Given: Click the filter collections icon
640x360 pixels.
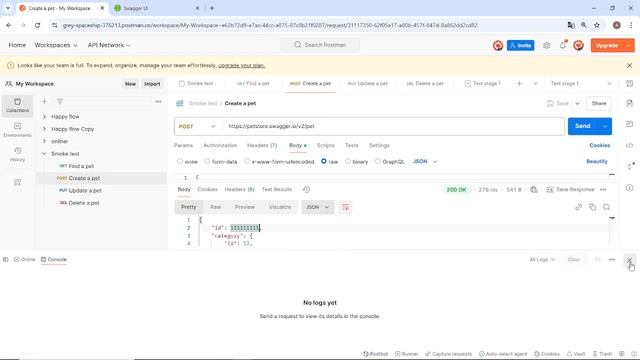Looking at the screenshot, I should tap(60, 102).
